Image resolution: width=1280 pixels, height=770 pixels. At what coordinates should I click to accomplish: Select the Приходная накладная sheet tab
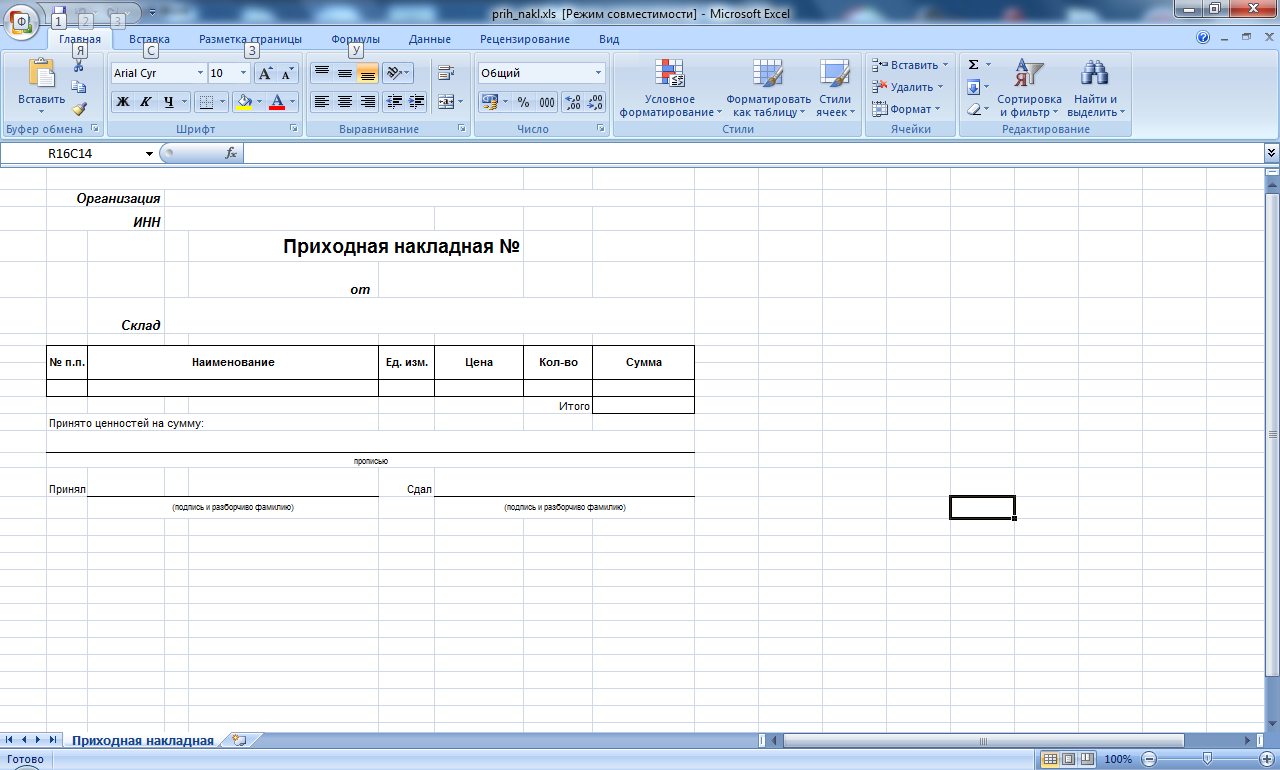coord(143,741)
